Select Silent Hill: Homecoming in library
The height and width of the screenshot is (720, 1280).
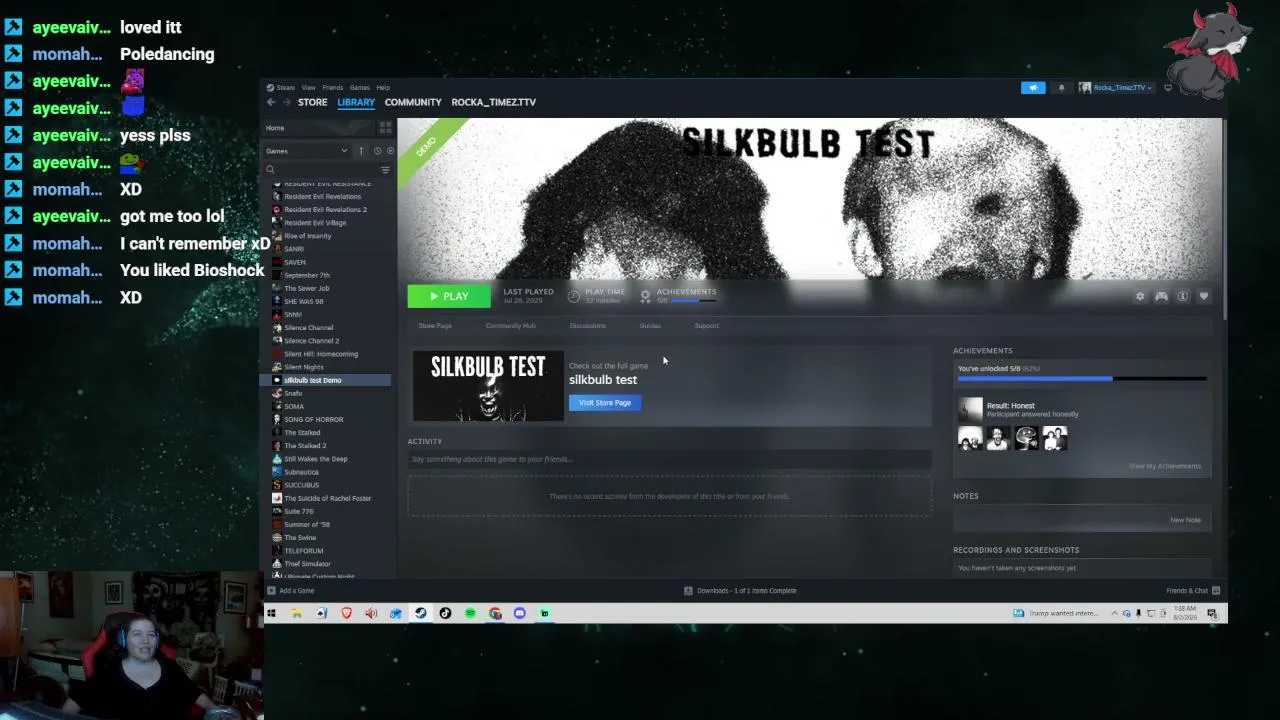pos(321,354)
